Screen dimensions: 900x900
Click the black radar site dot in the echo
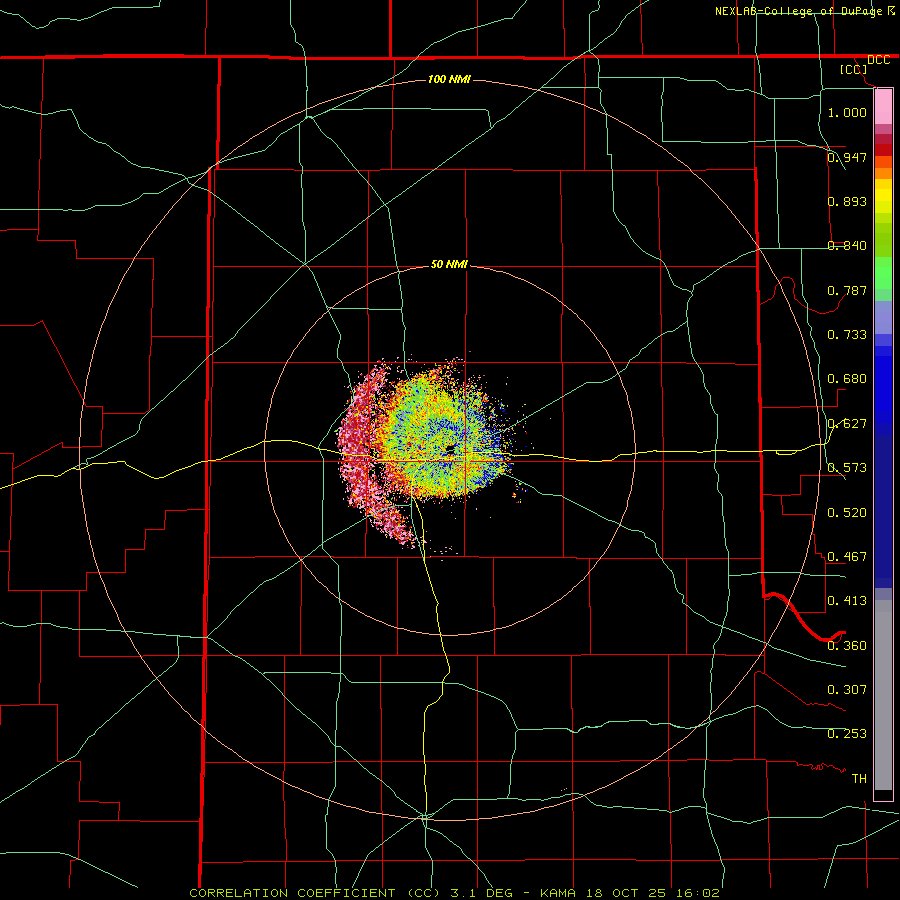(451, 449)
